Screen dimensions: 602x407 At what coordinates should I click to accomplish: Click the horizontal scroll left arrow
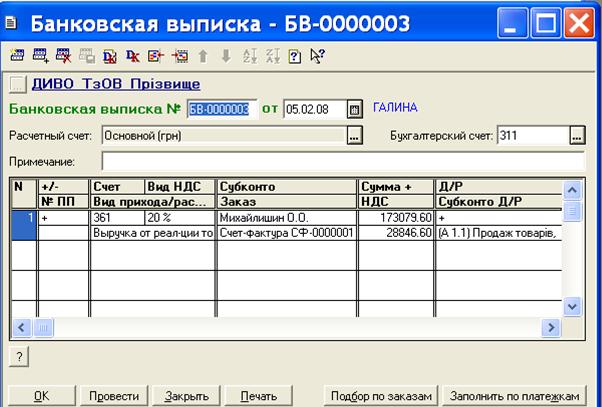click(x=22, y=328)
